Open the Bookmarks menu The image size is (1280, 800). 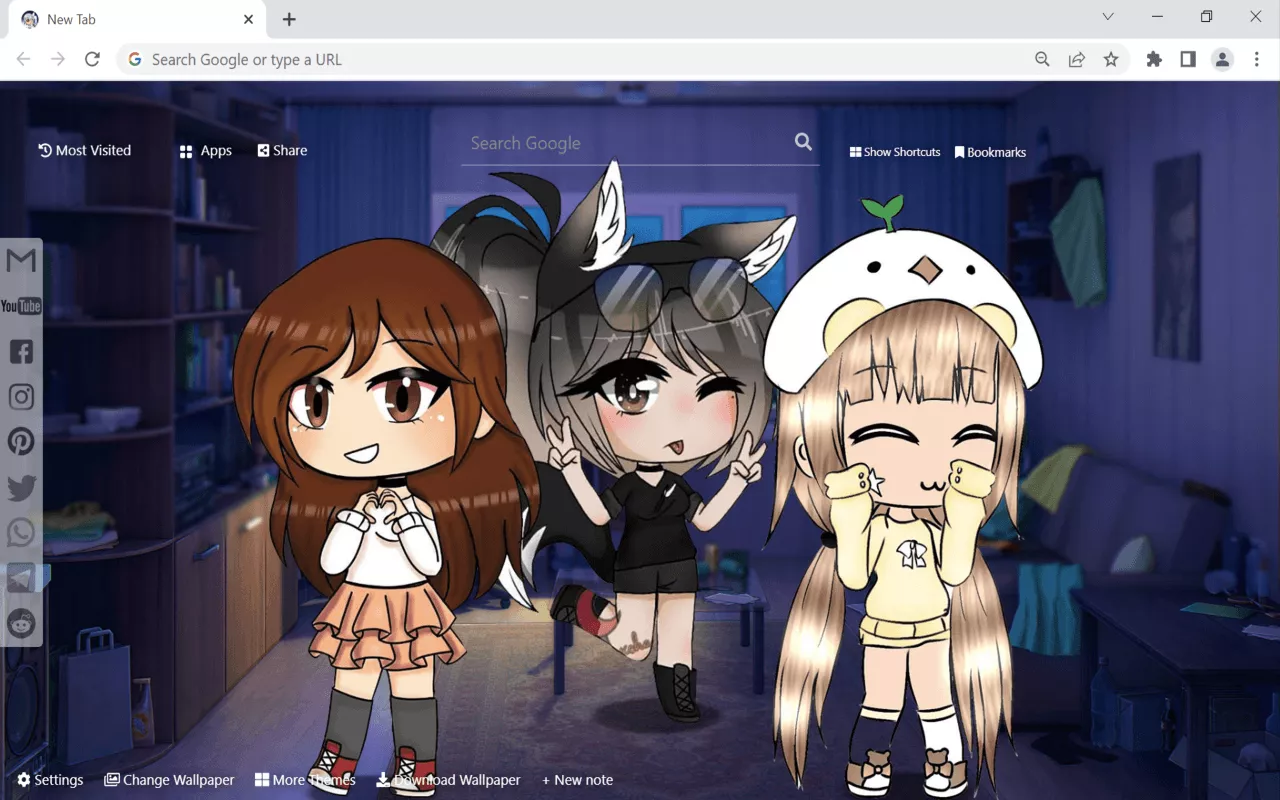(990, 152)
